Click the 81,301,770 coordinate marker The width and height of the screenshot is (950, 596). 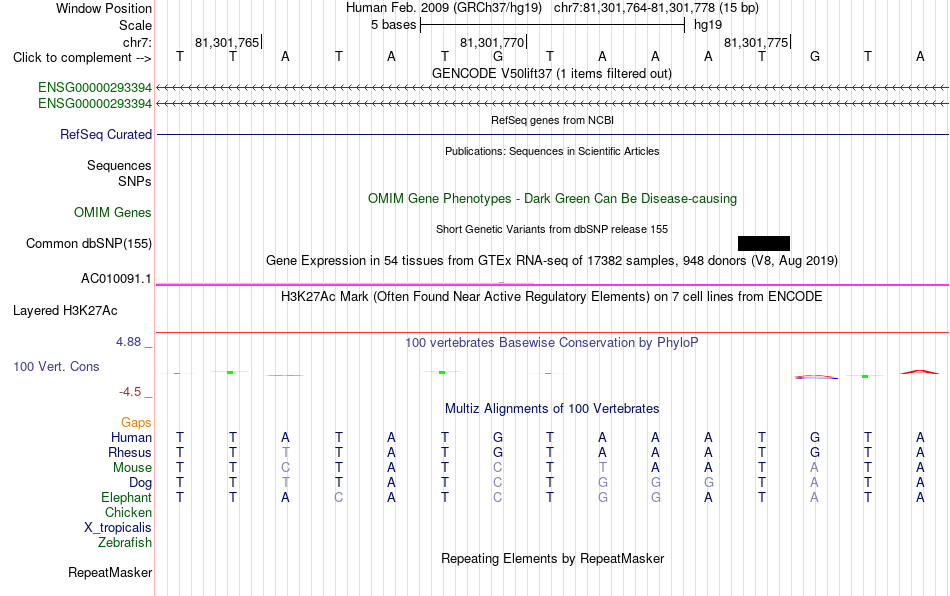click(x=493, y=42)
